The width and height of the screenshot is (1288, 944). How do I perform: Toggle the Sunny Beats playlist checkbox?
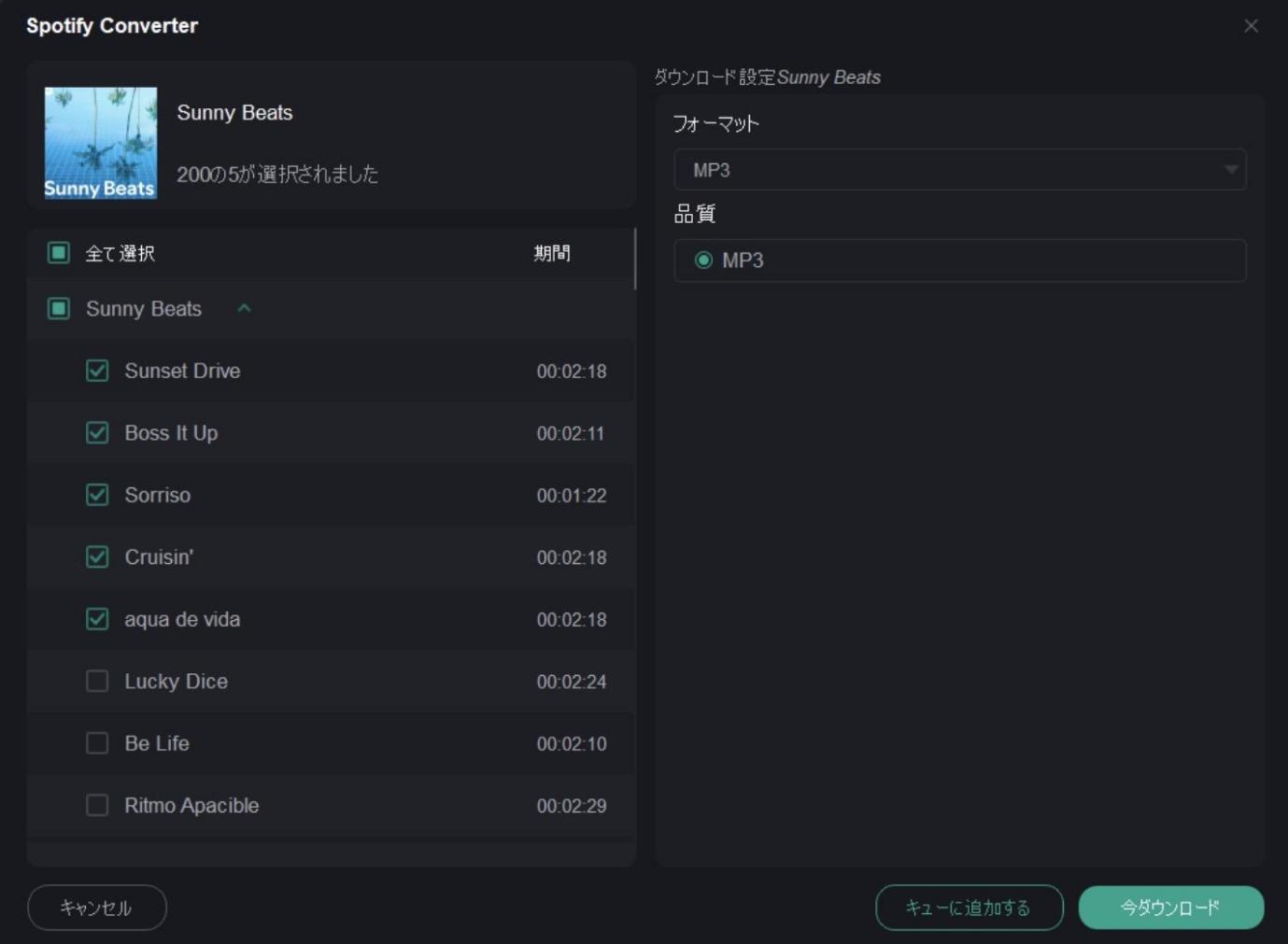coord(59,308)
